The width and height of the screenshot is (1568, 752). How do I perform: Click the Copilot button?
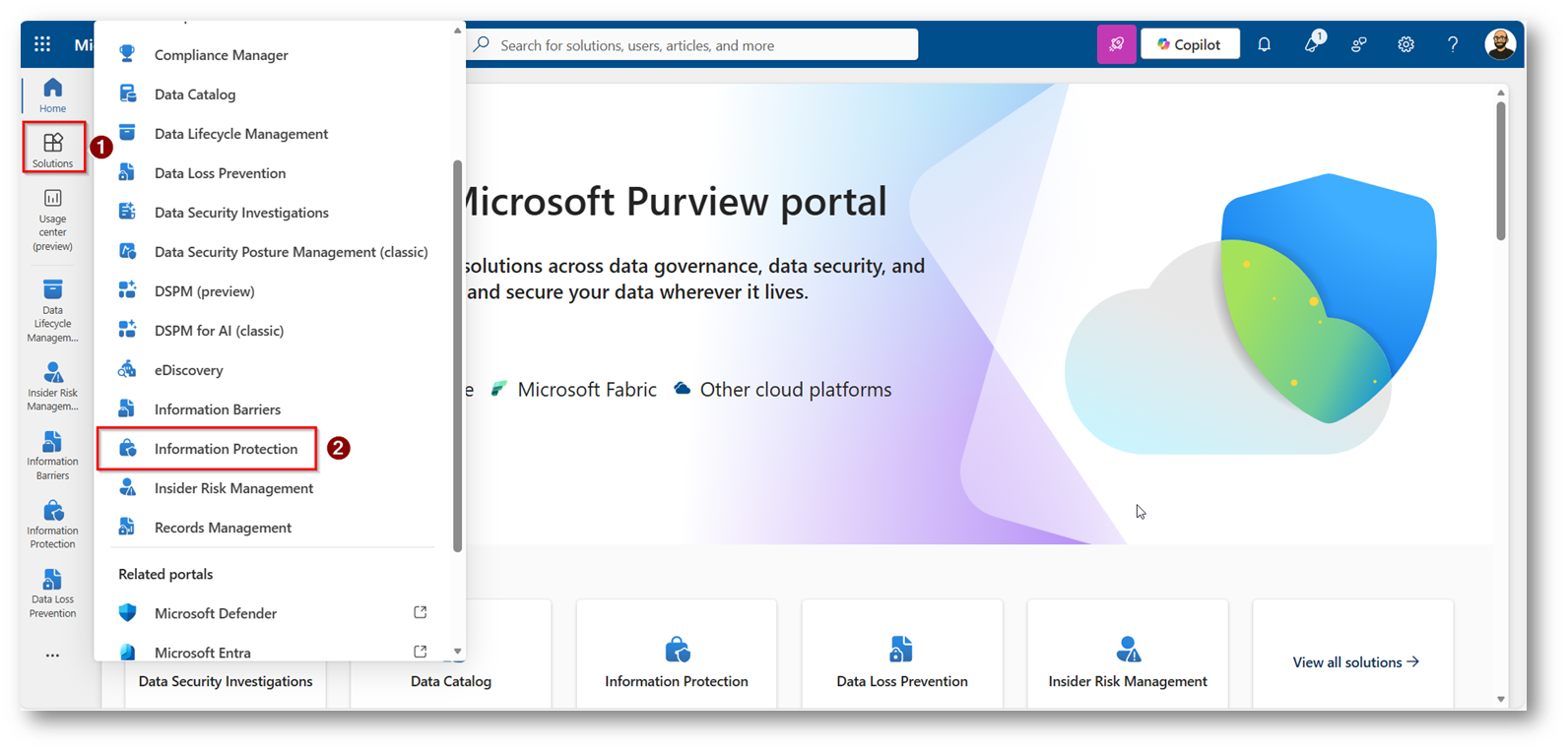click(x=1190, y=44)
